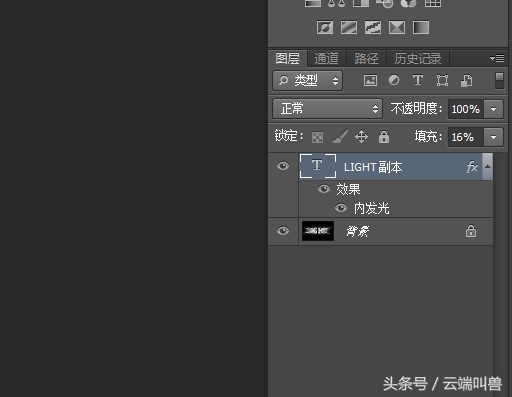Switch to the 通道 tab
Viewport: 512px width, 397px height.
[x=326, y=59]
